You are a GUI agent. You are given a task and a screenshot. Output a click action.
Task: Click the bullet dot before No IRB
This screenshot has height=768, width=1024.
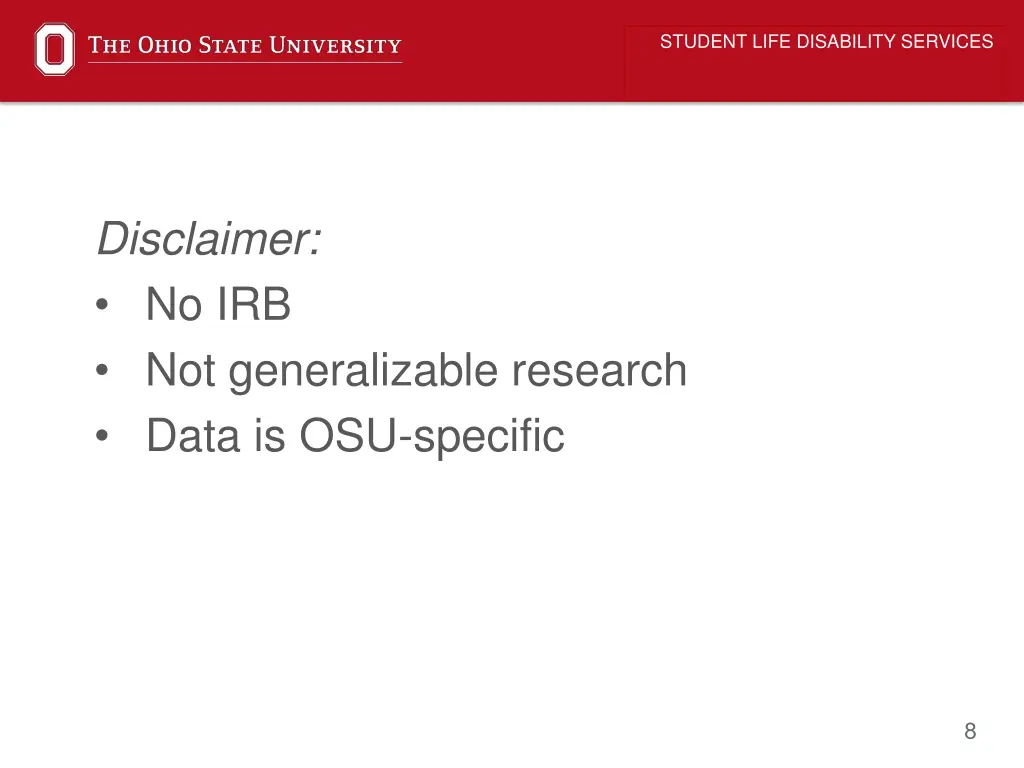tap(102, 304)
